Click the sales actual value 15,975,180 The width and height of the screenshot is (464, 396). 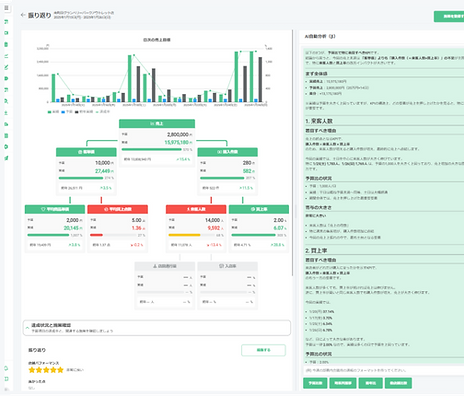pos(177,142)
